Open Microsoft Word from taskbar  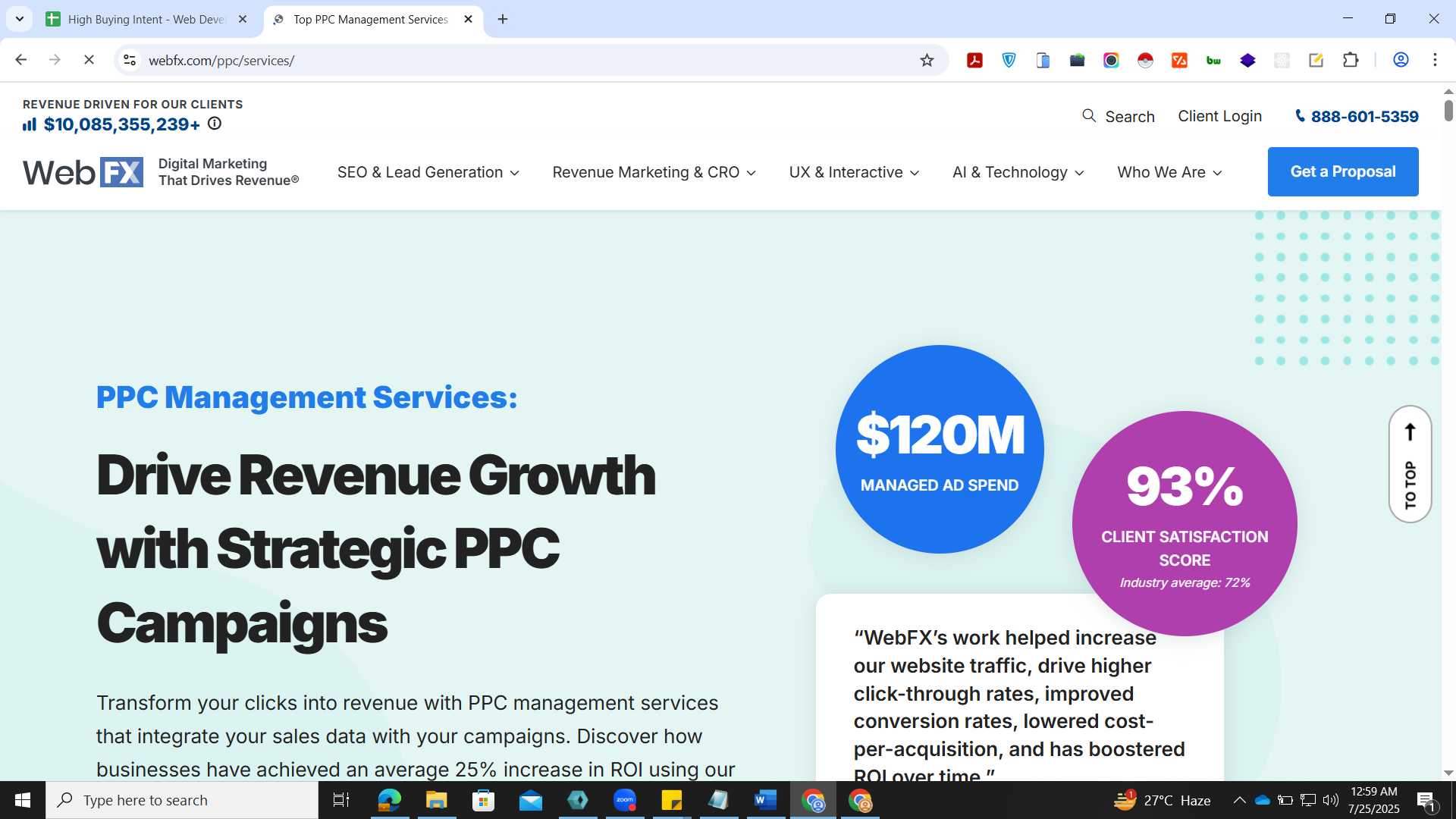(x=766, y=800)
